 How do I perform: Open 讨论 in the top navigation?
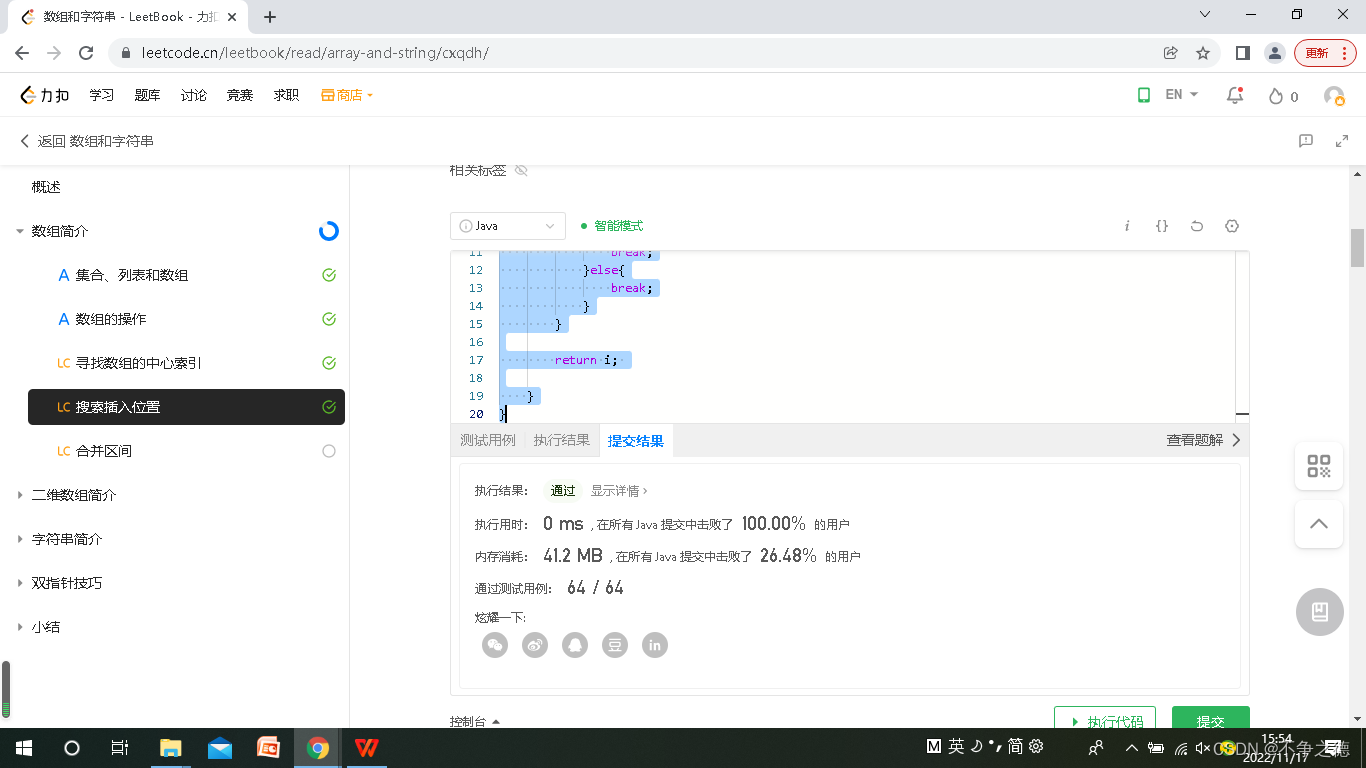(x=194, y=95)
